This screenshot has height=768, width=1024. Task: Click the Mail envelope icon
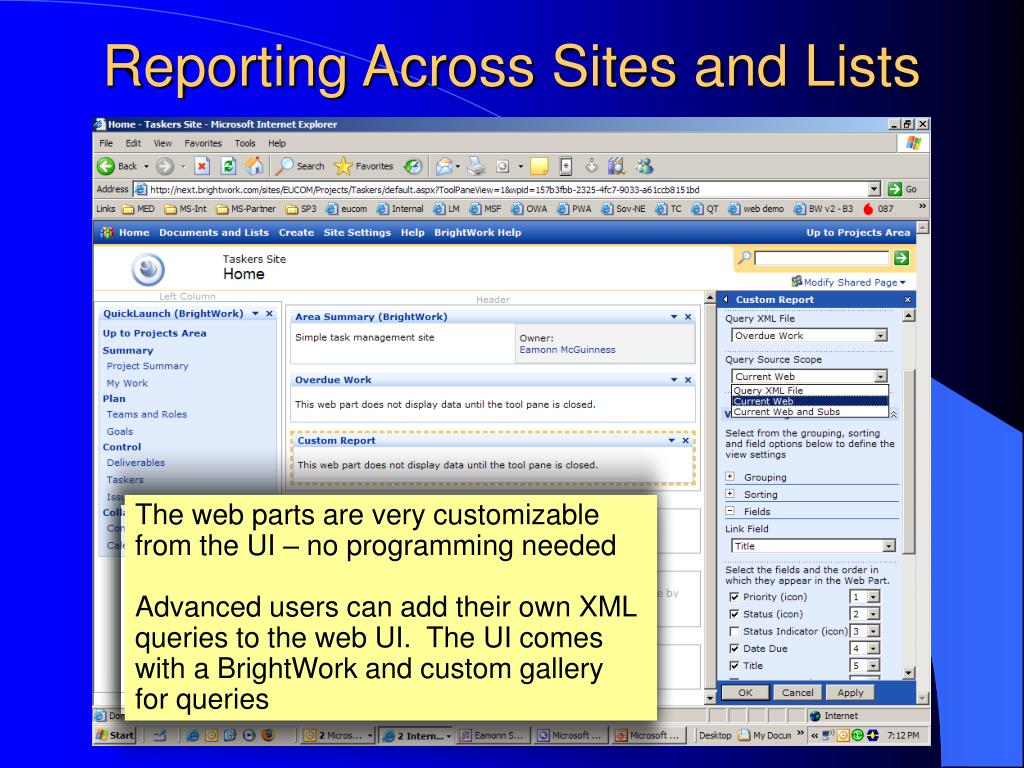[444, 167]
